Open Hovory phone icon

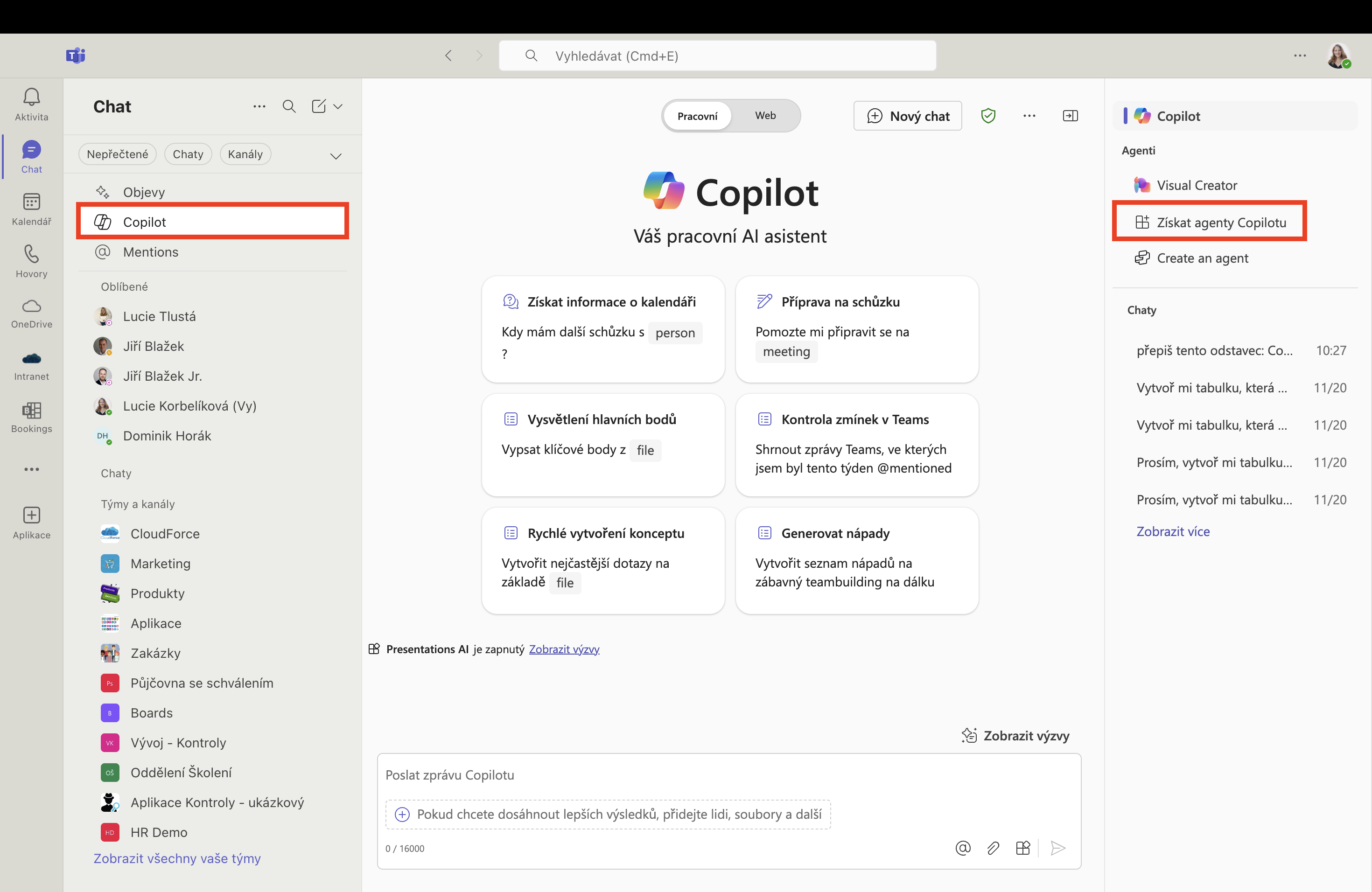click(x=32, y=254)
